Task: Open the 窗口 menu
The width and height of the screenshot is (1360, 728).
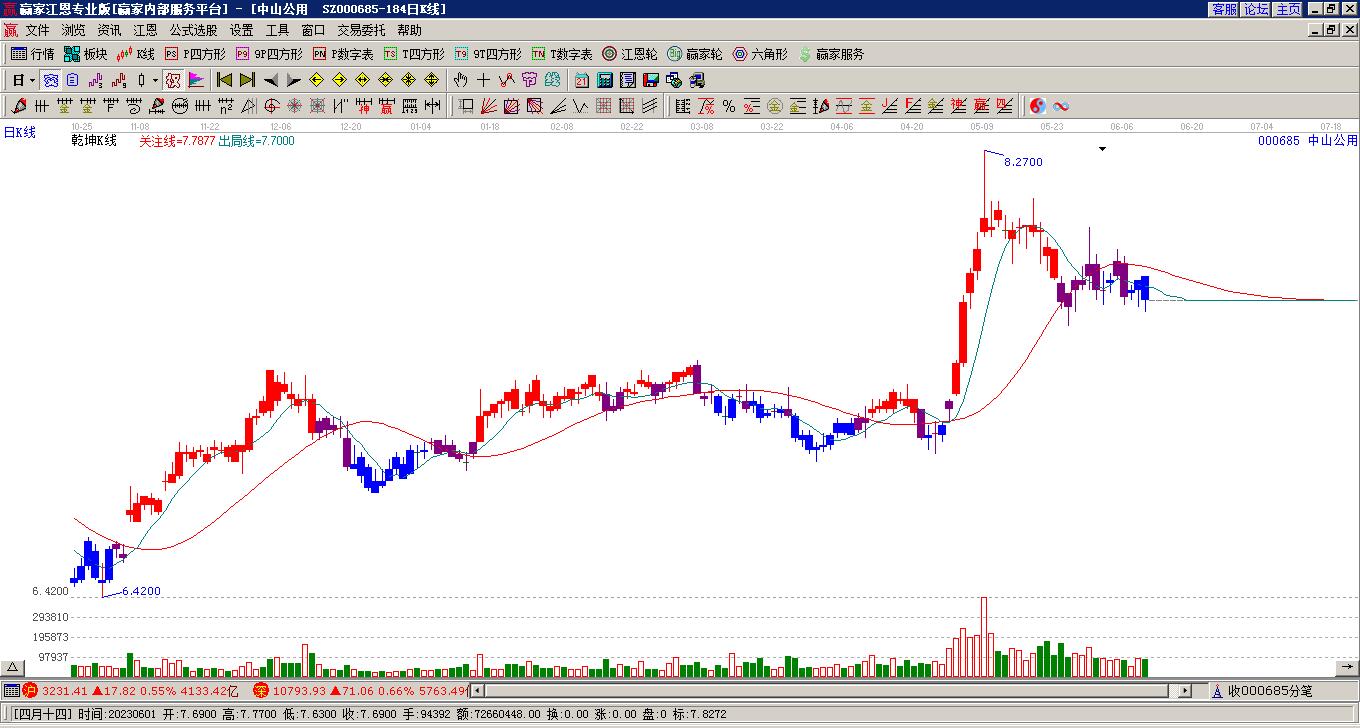Action: pos(314,31)
